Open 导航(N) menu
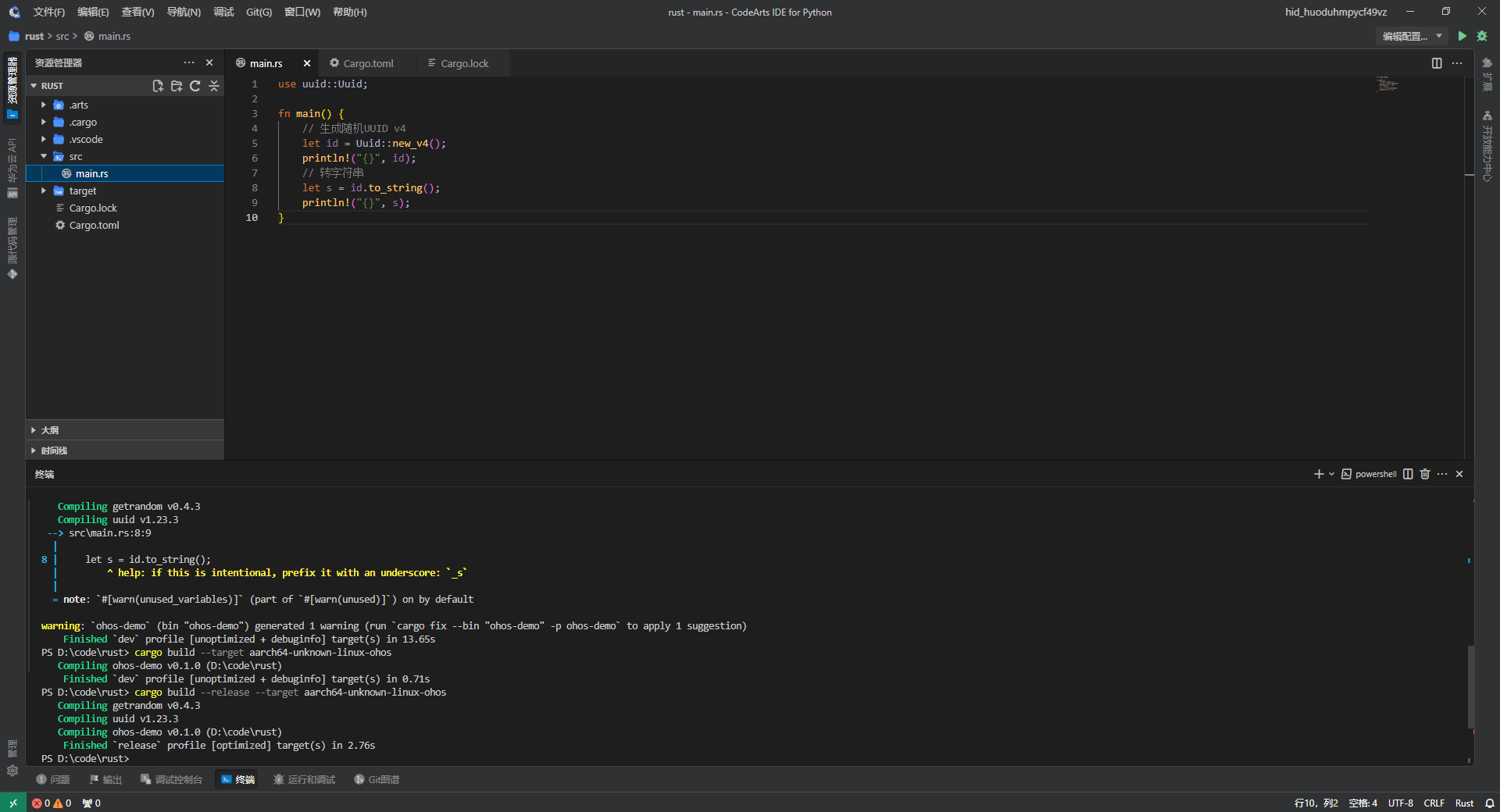 184,12
